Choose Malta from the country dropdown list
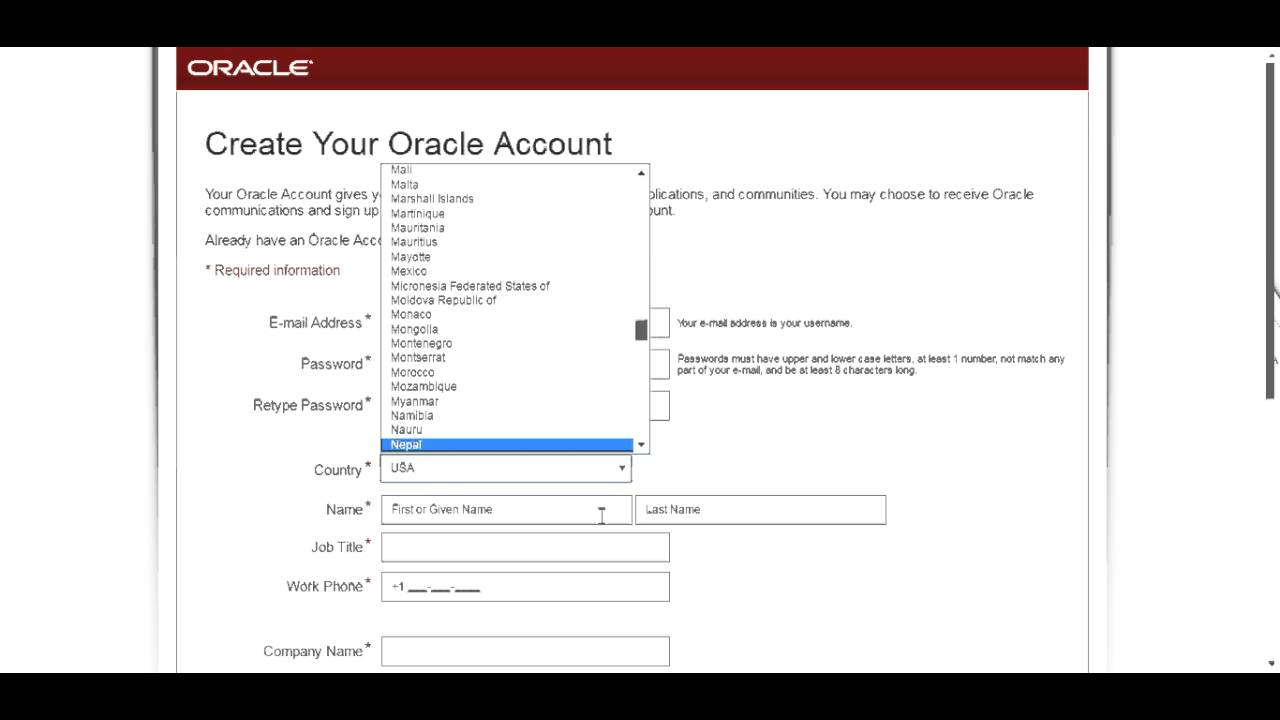The height and width of the screenshot is (720, 1280). (x=507, y=184)
